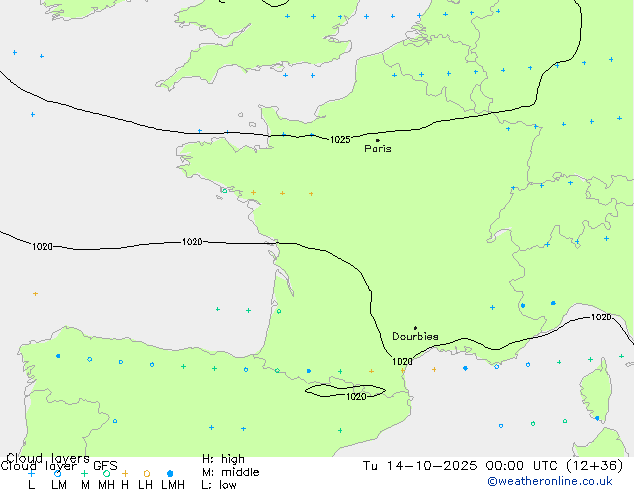
Task: Click the Paris city marker dot
Action: (378, 140)
